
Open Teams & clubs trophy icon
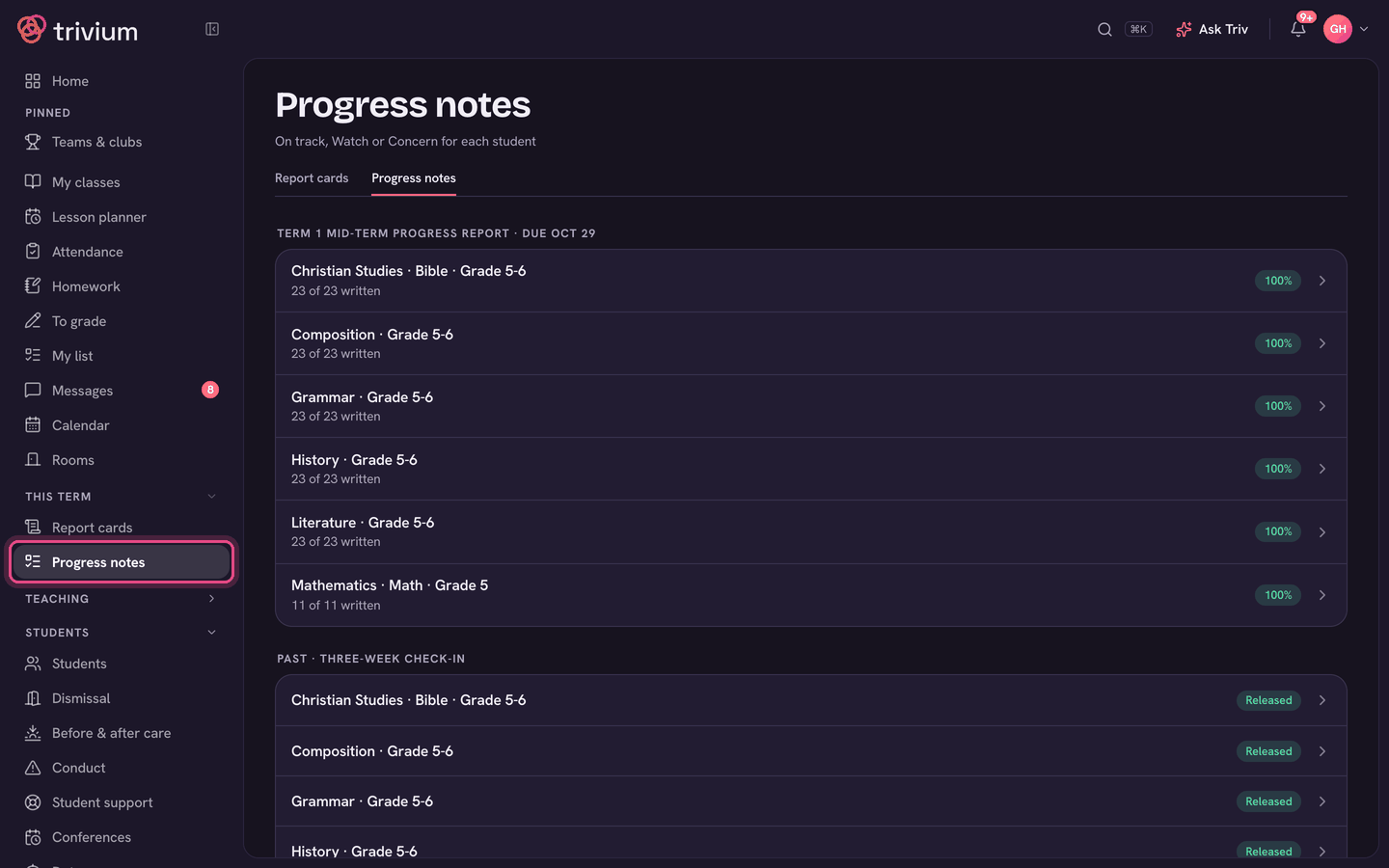[33, 142]
